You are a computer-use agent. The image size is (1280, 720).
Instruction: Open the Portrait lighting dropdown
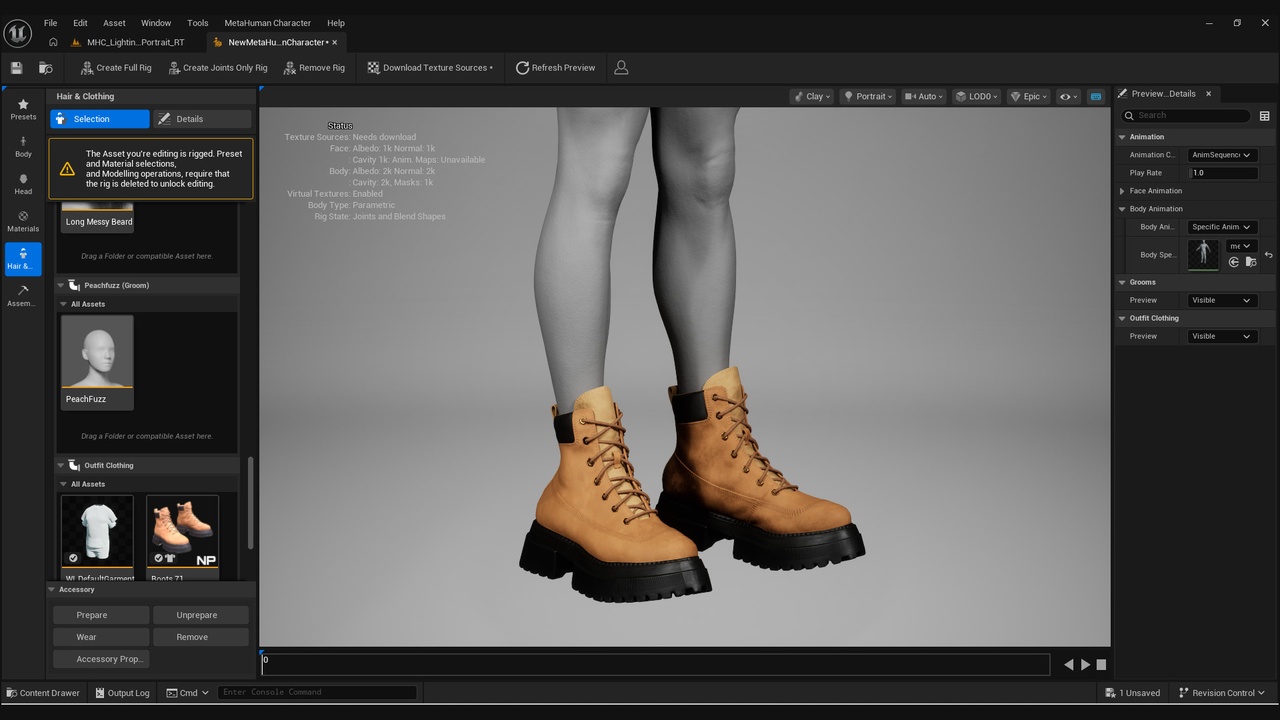[x=868, y=97]
